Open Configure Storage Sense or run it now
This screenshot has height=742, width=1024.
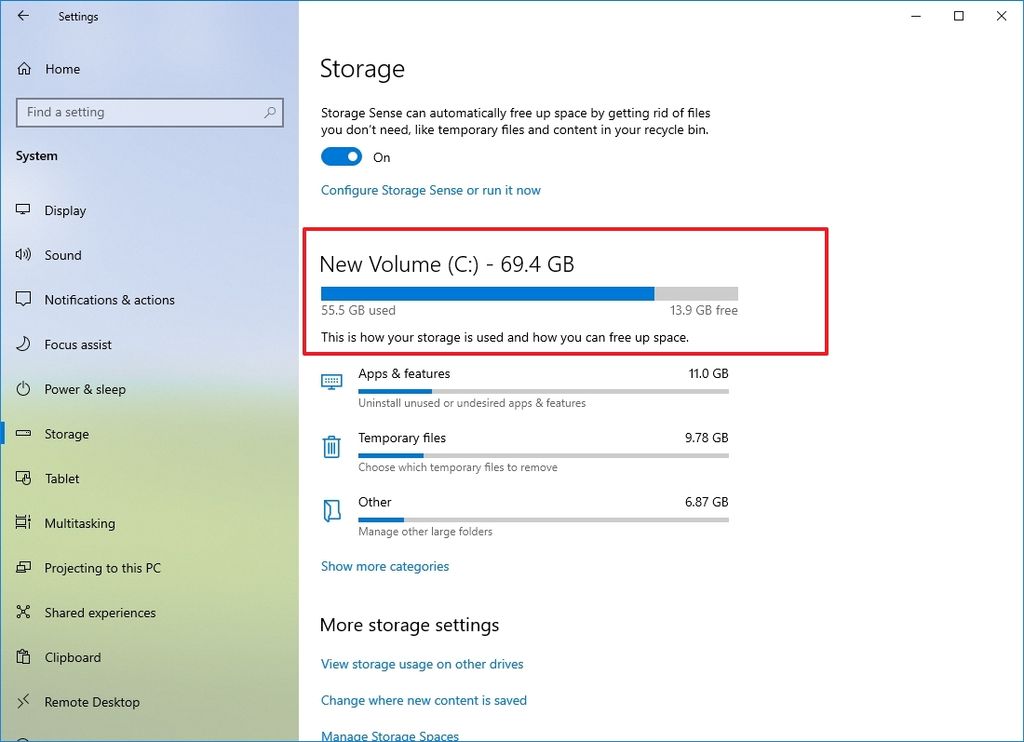tap(430, 190)
